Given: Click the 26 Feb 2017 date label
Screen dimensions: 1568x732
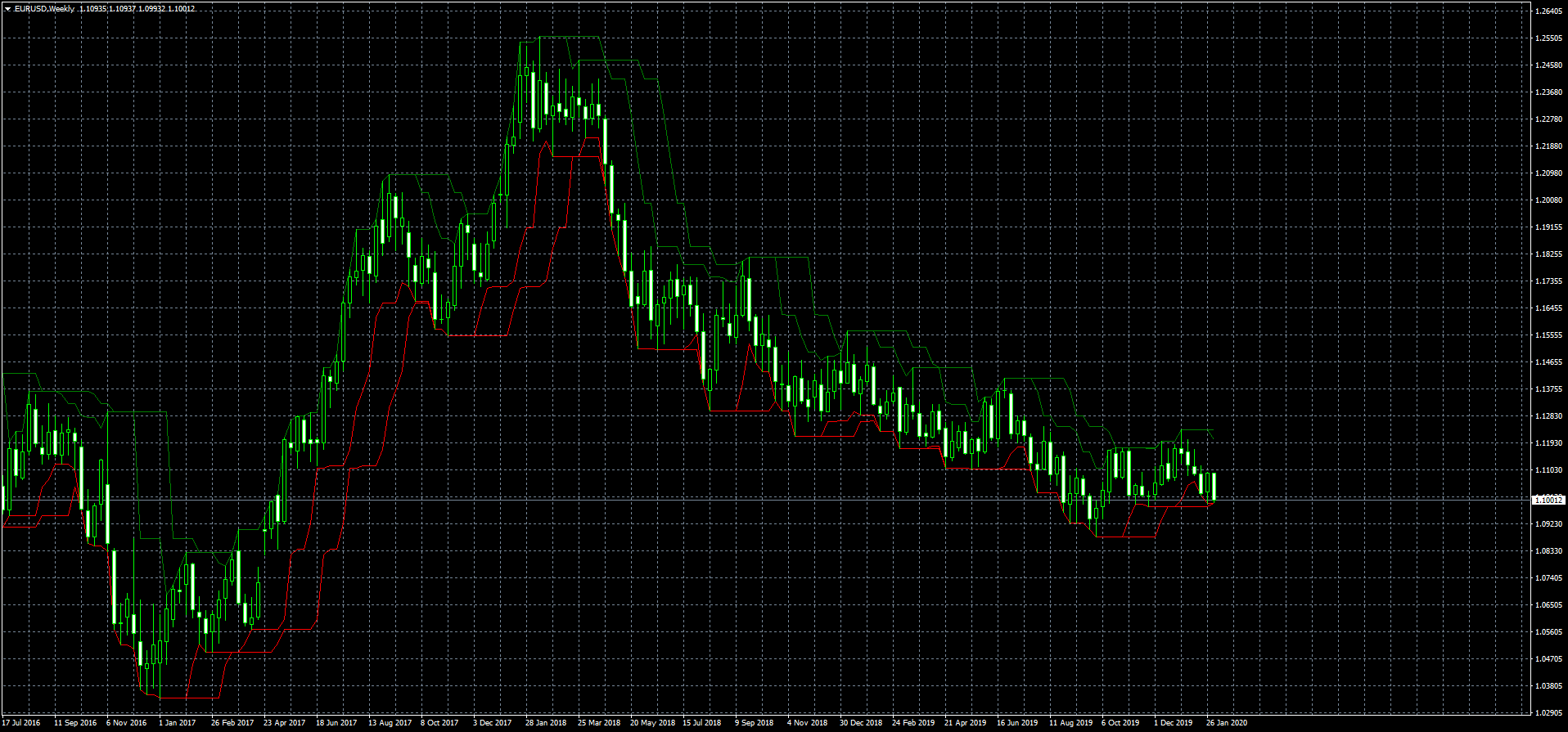Looking at the screenshot, I should [x=232, y=723].
